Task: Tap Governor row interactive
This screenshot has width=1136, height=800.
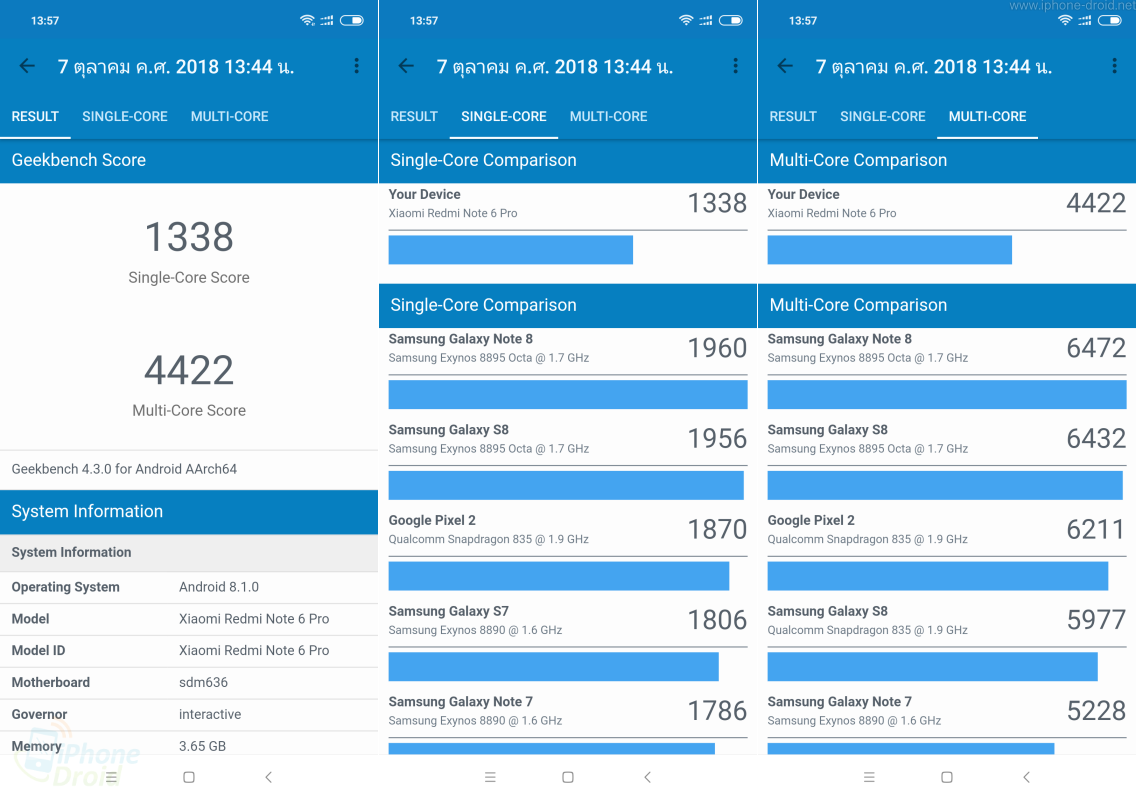Action: point(189,714)
